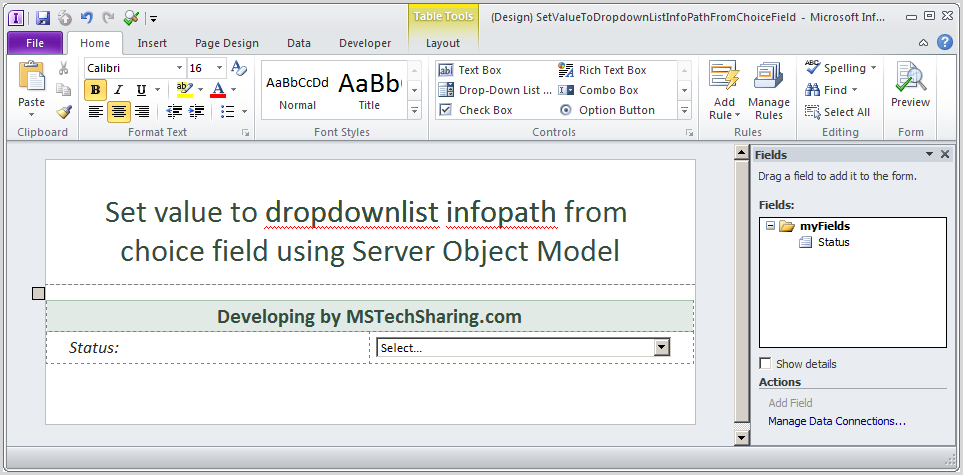This screenshot has width=963, height=475.
Task: Insert a Text Box control
Action: point(470,71)
